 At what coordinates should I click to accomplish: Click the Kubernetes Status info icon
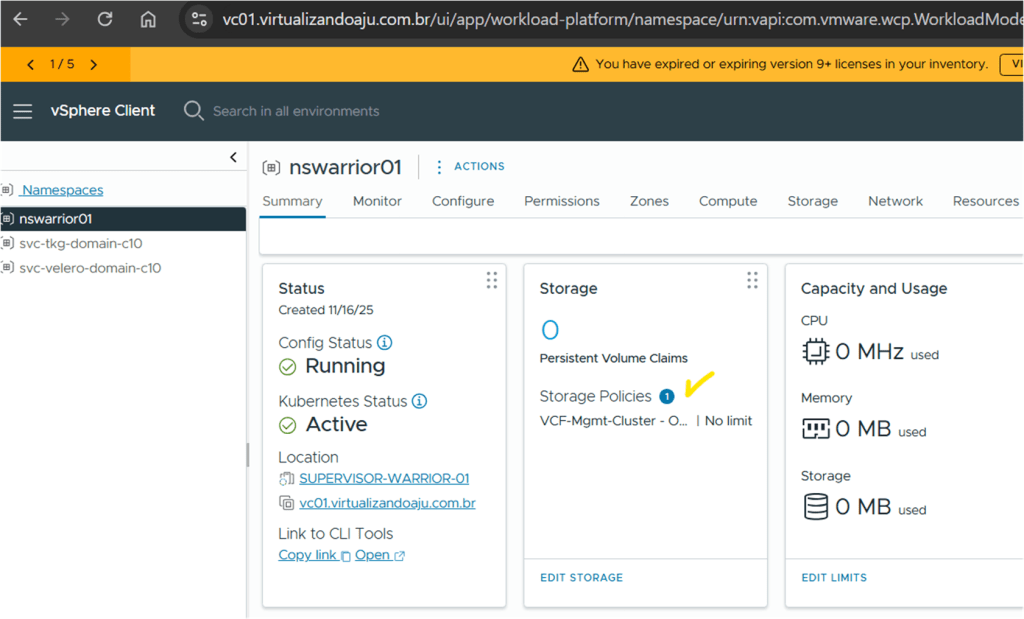419,401
